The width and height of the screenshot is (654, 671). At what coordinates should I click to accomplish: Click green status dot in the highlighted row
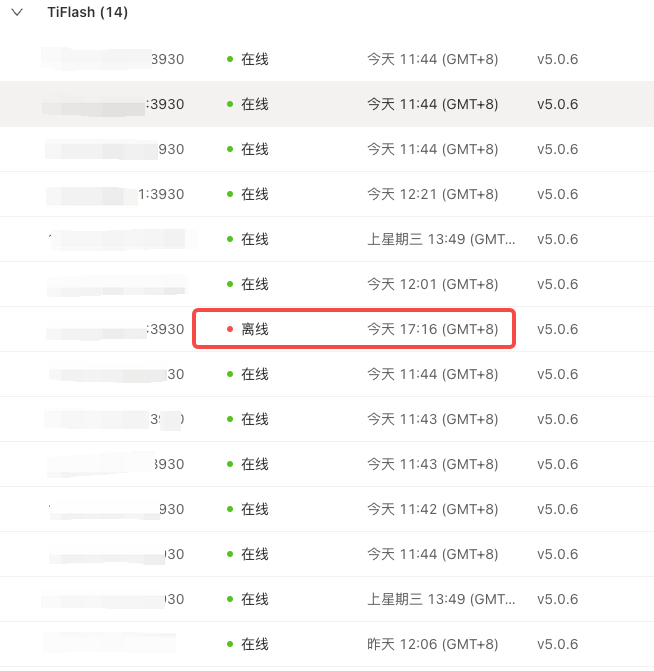230,104
